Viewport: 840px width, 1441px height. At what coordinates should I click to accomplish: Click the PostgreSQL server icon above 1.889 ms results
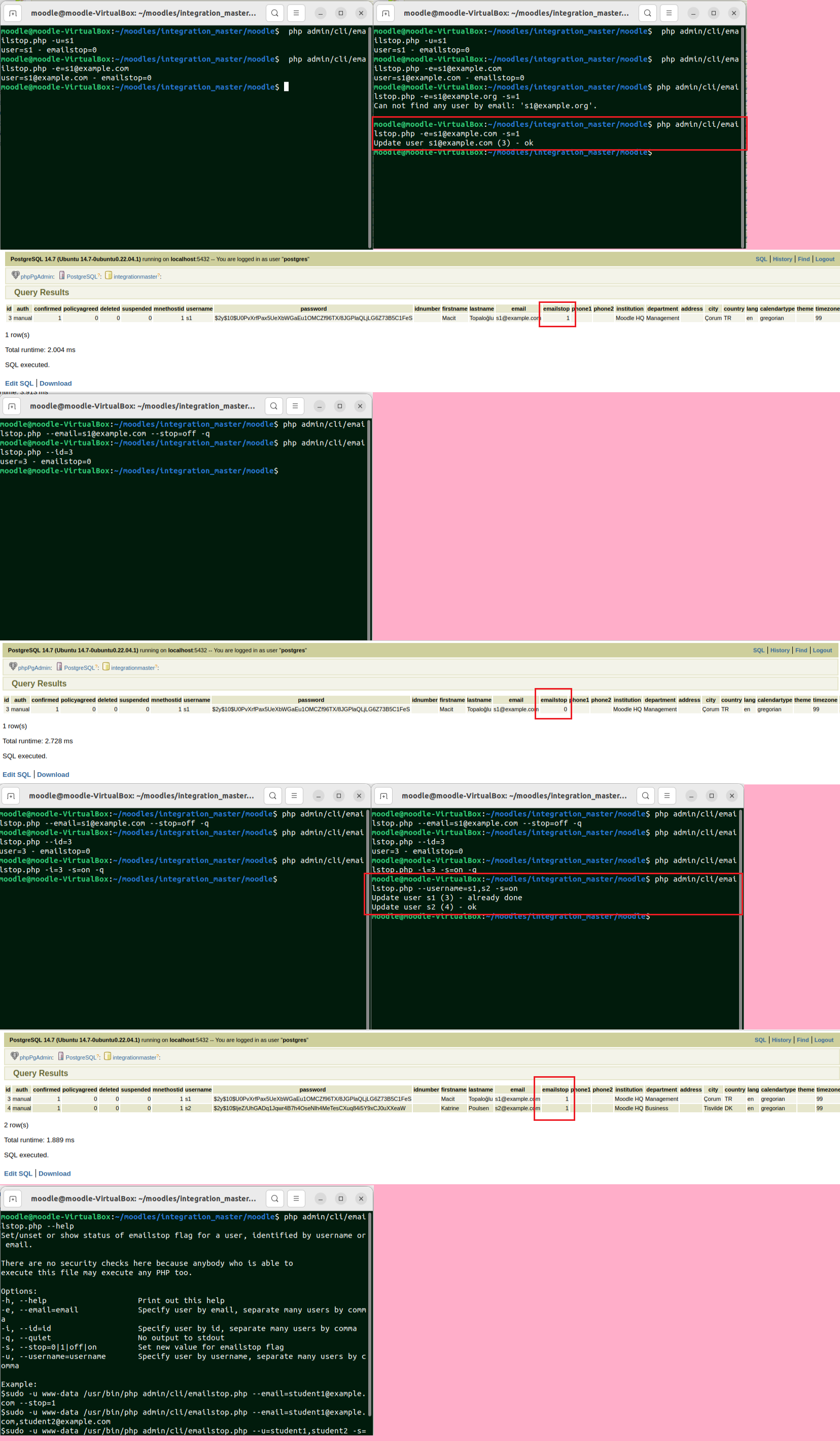[60, 1056]
